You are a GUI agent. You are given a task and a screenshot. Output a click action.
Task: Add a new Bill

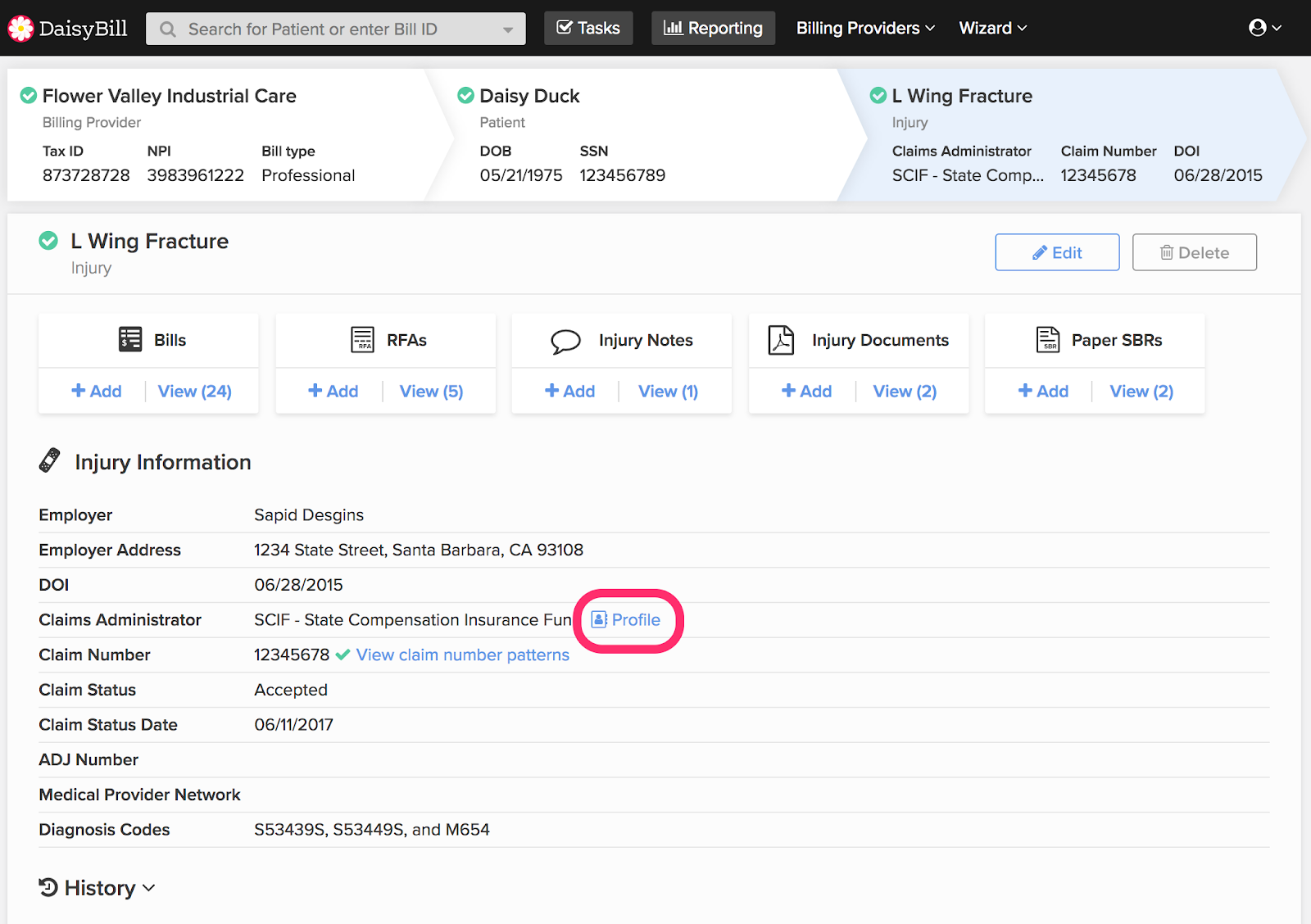pos(97,392)
